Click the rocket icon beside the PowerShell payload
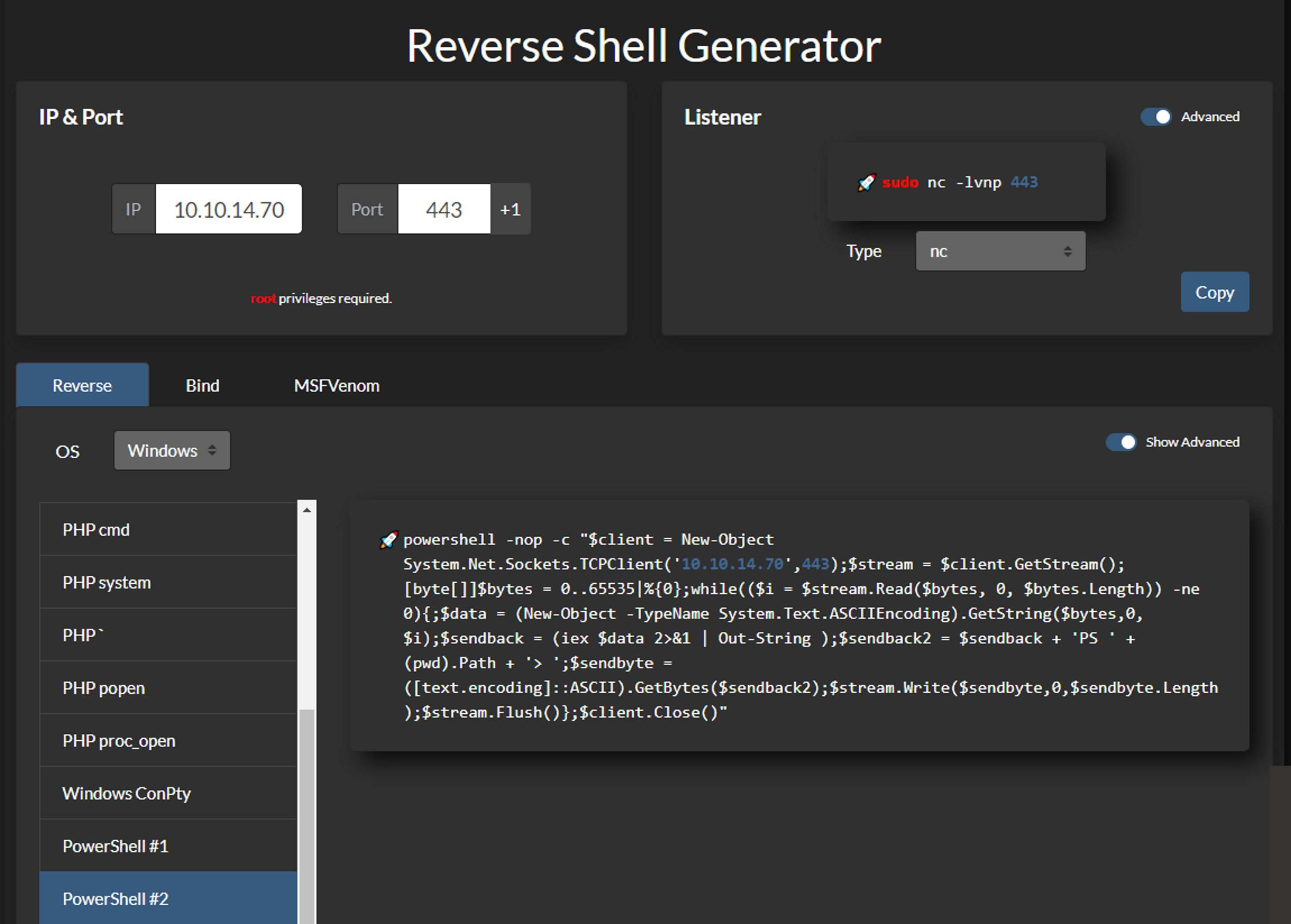1291x924 pixels. pyautogui.click(x=389, y=539)
